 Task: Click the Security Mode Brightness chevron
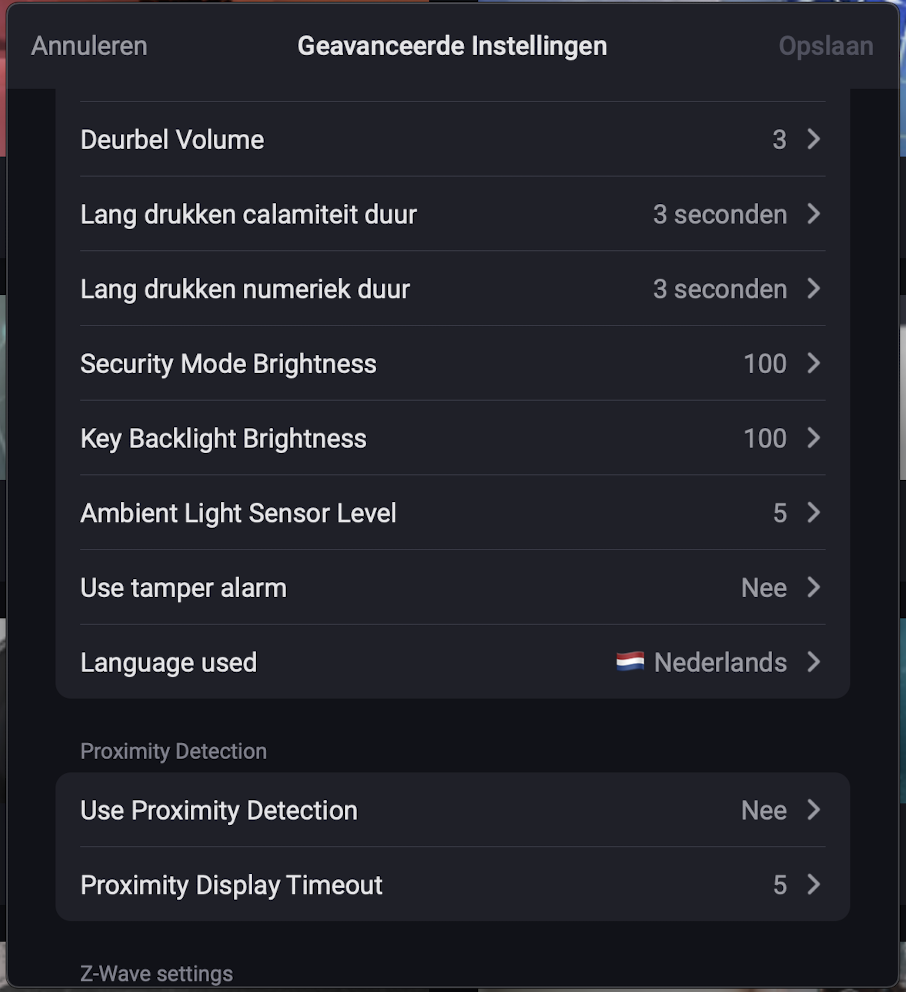click(813, 364)
